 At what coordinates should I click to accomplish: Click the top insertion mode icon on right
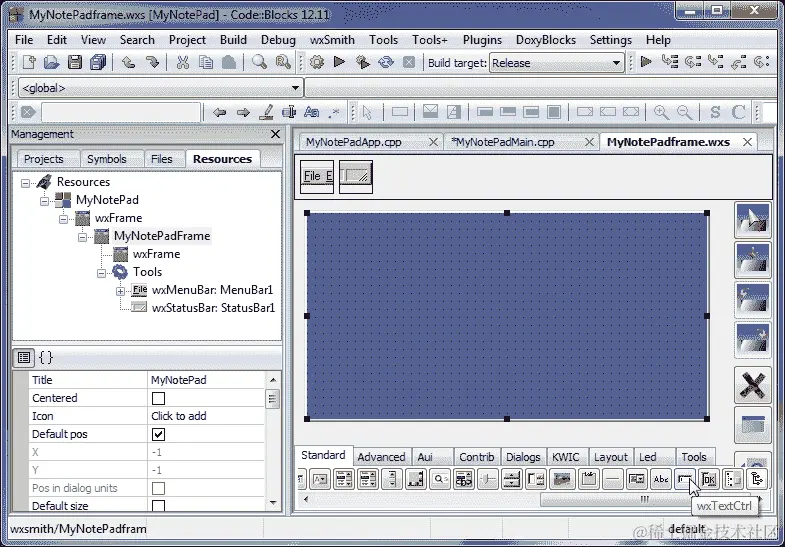point(752,220)
